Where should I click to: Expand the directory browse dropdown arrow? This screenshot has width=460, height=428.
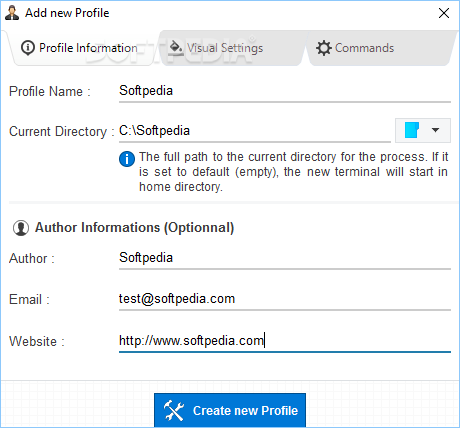point(435,130)
